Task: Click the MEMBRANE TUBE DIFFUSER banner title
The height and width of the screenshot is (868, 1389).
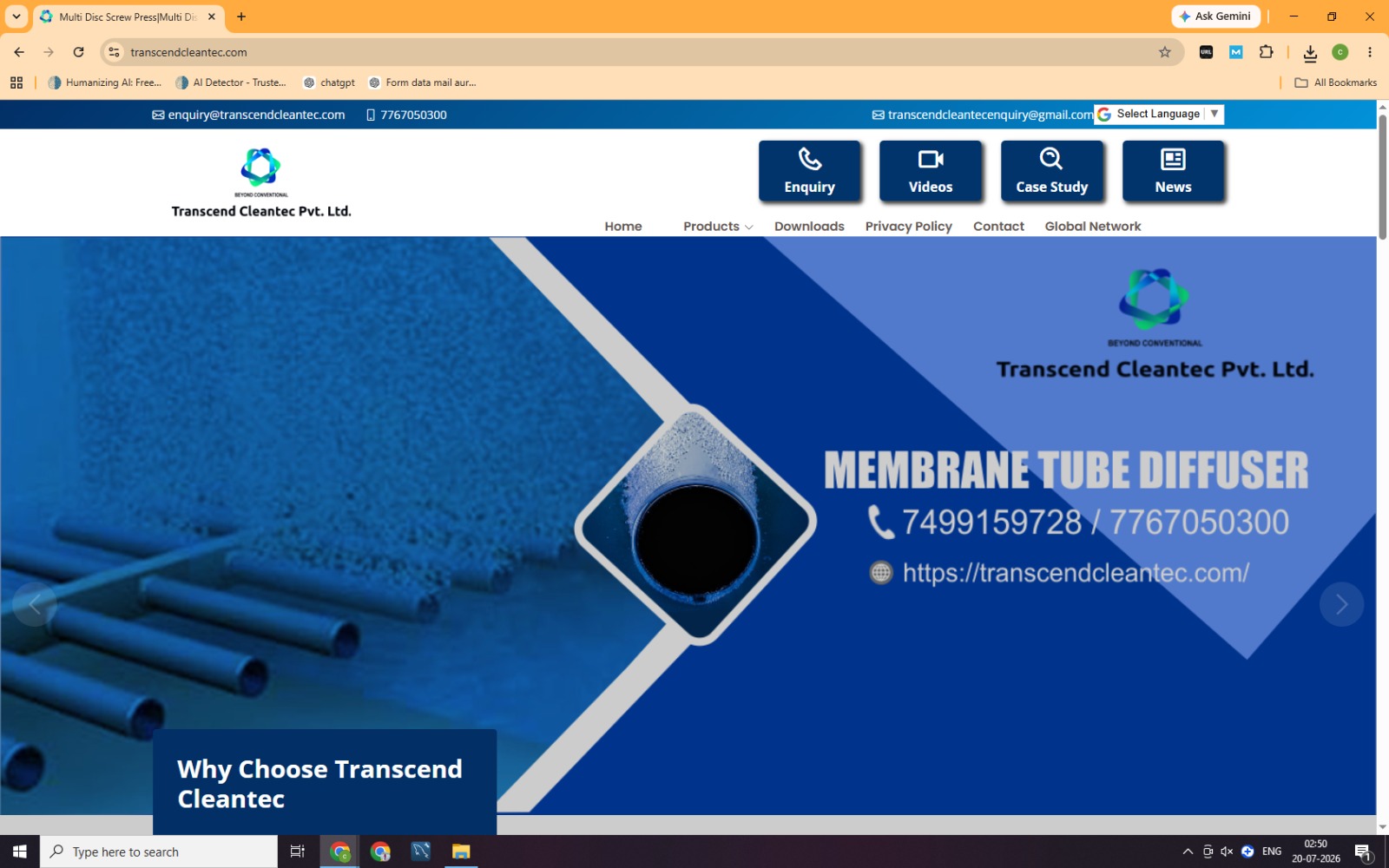Action: click(x=1066, y=470)
